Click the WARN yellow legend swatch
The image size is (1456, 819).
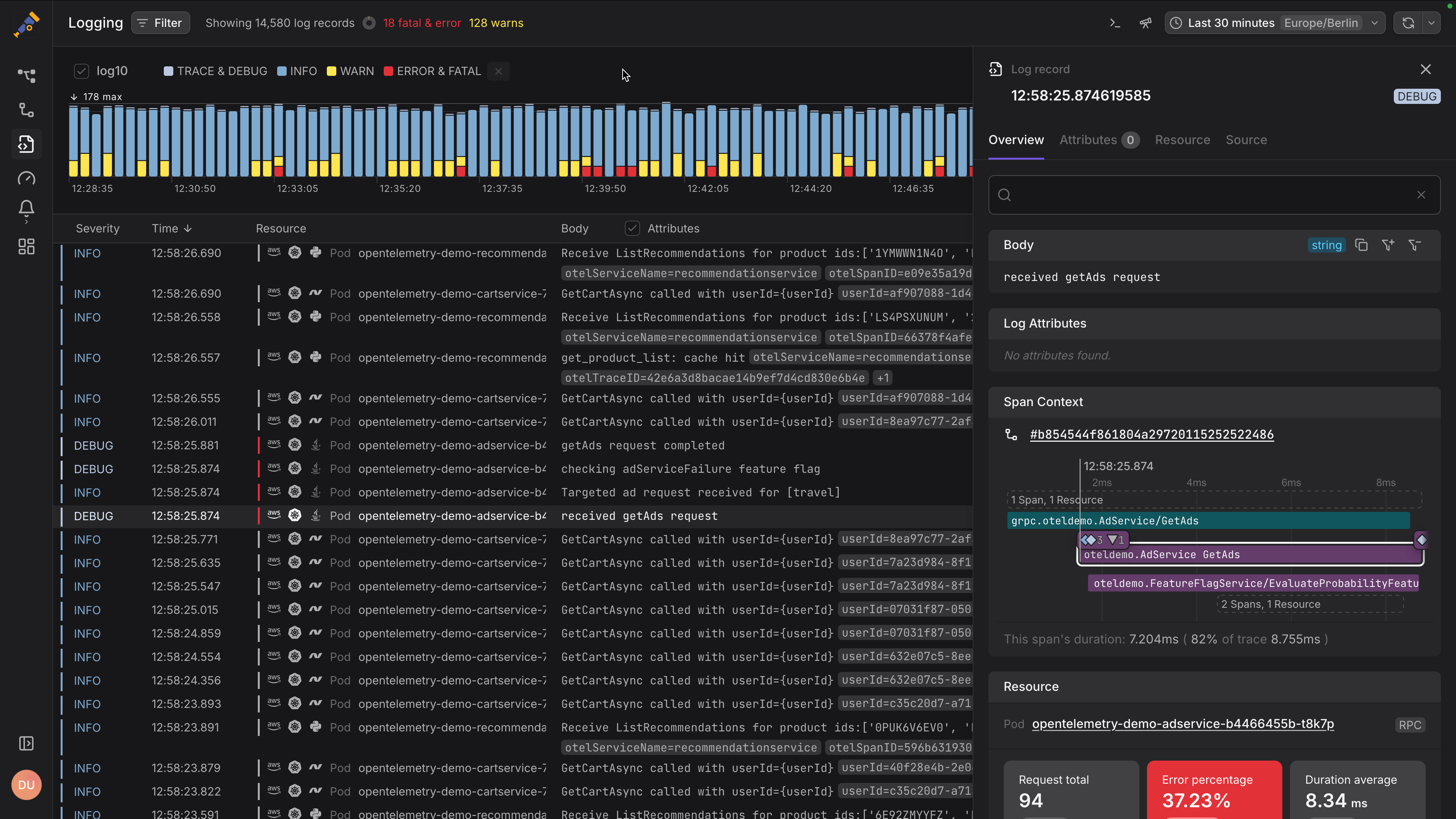click(x=332, y=71)
